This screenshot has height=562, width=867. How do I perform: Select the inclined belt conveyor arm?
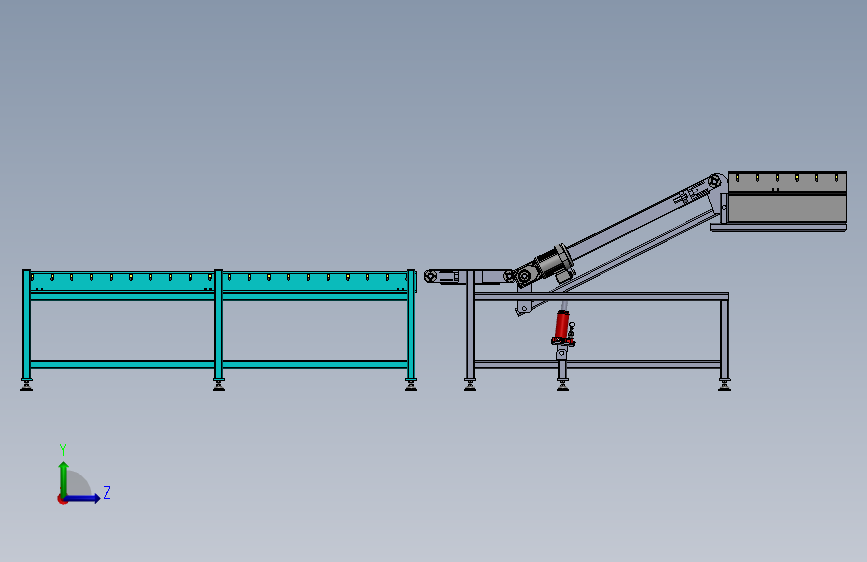click(x=643, y=225)
